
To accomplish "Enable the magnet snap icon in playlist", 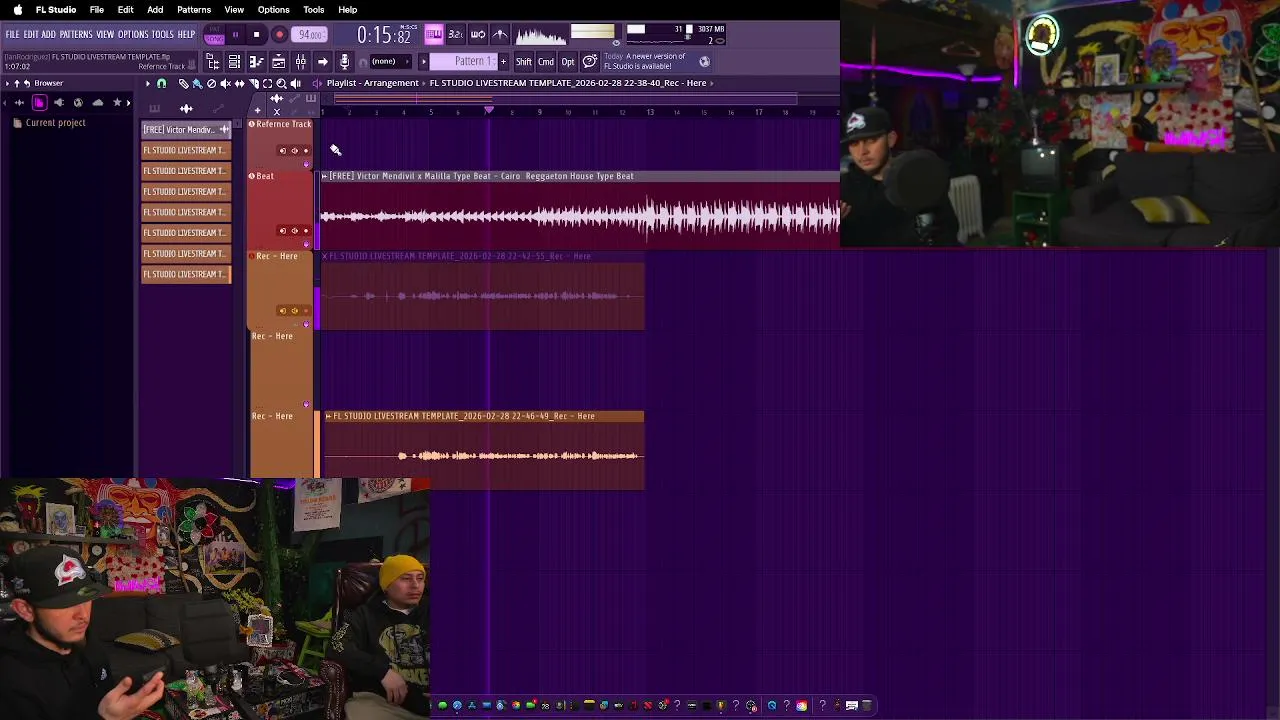I will tap(161, 84).
